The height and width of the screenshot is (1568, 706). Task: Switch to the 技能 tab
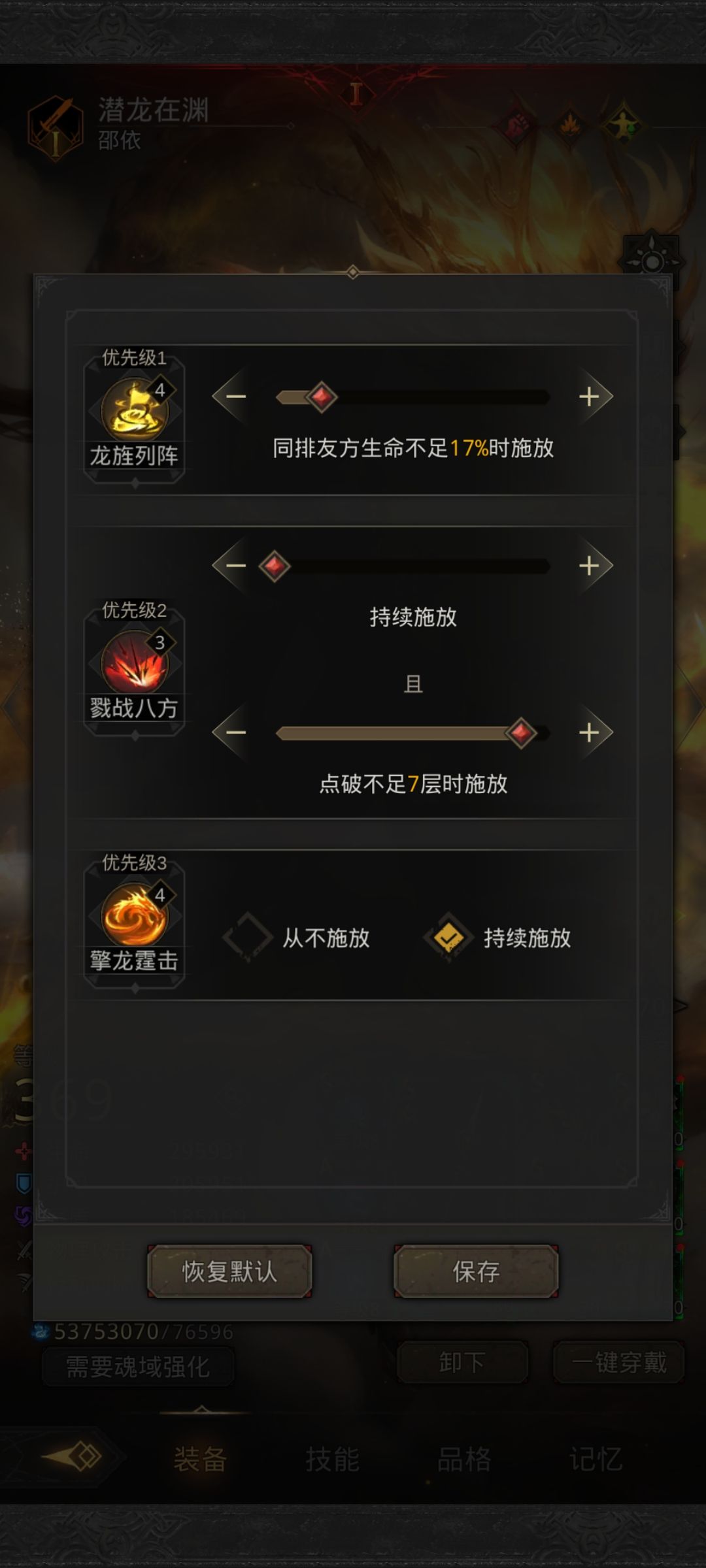[x=332, y=1458]
